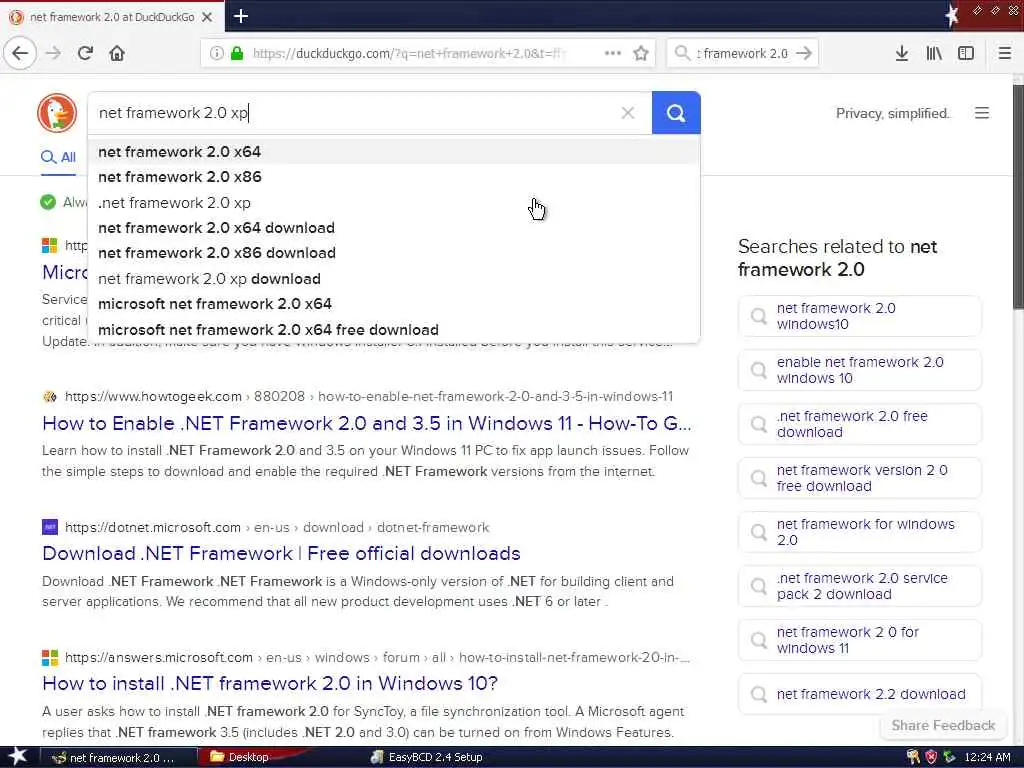Search related 'net framework 2 0 for windows 11'
Image resolution: width=1024 pixels, height=768 pixels.
pos(859,640)
